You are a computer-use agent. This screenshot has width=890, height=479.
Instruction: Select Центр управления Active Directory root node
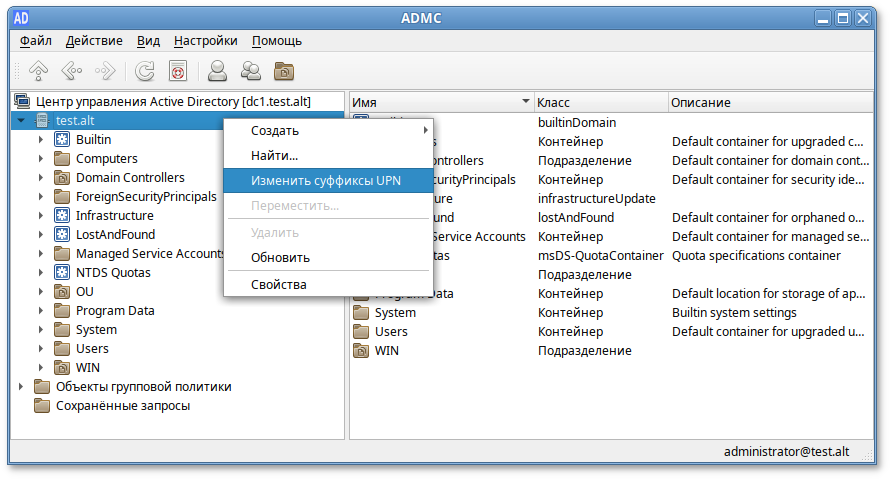click(173, 102)
